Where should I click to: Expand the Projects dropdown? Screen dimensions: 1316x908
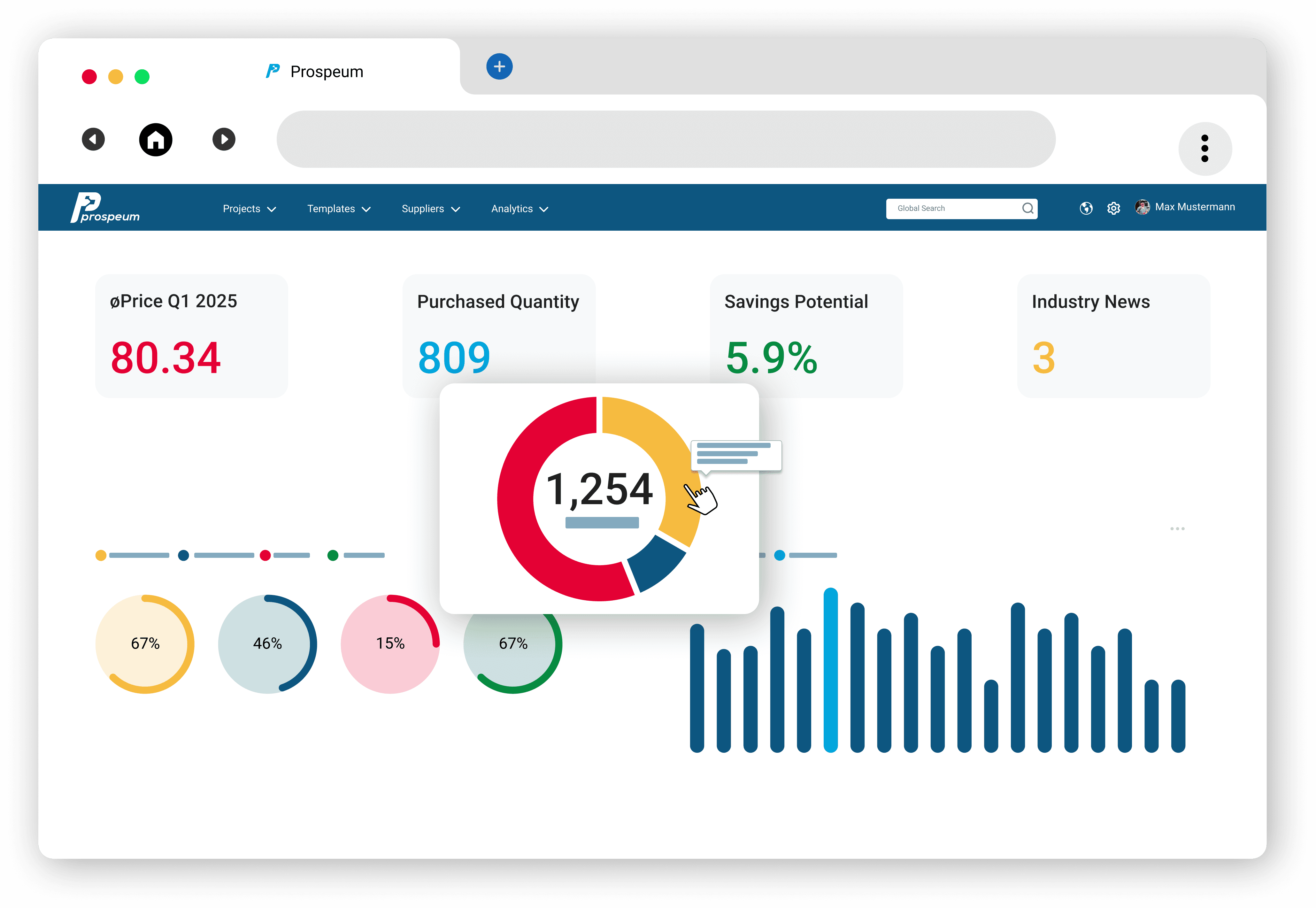click(x=249, y=209)
